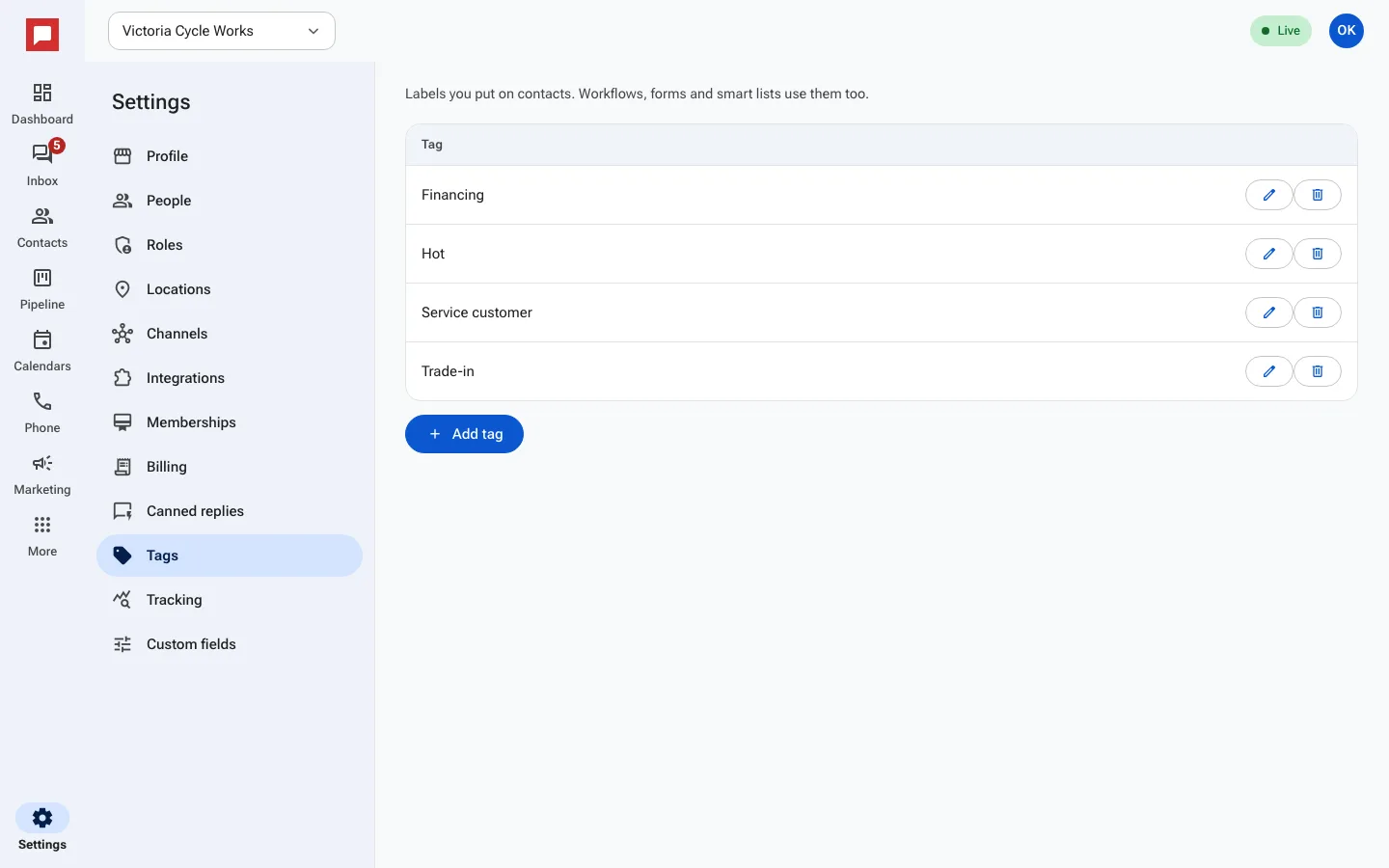Select the Hot tag name
The height and width of the screenshot is (868, 1389).
(x=433, y=254)
